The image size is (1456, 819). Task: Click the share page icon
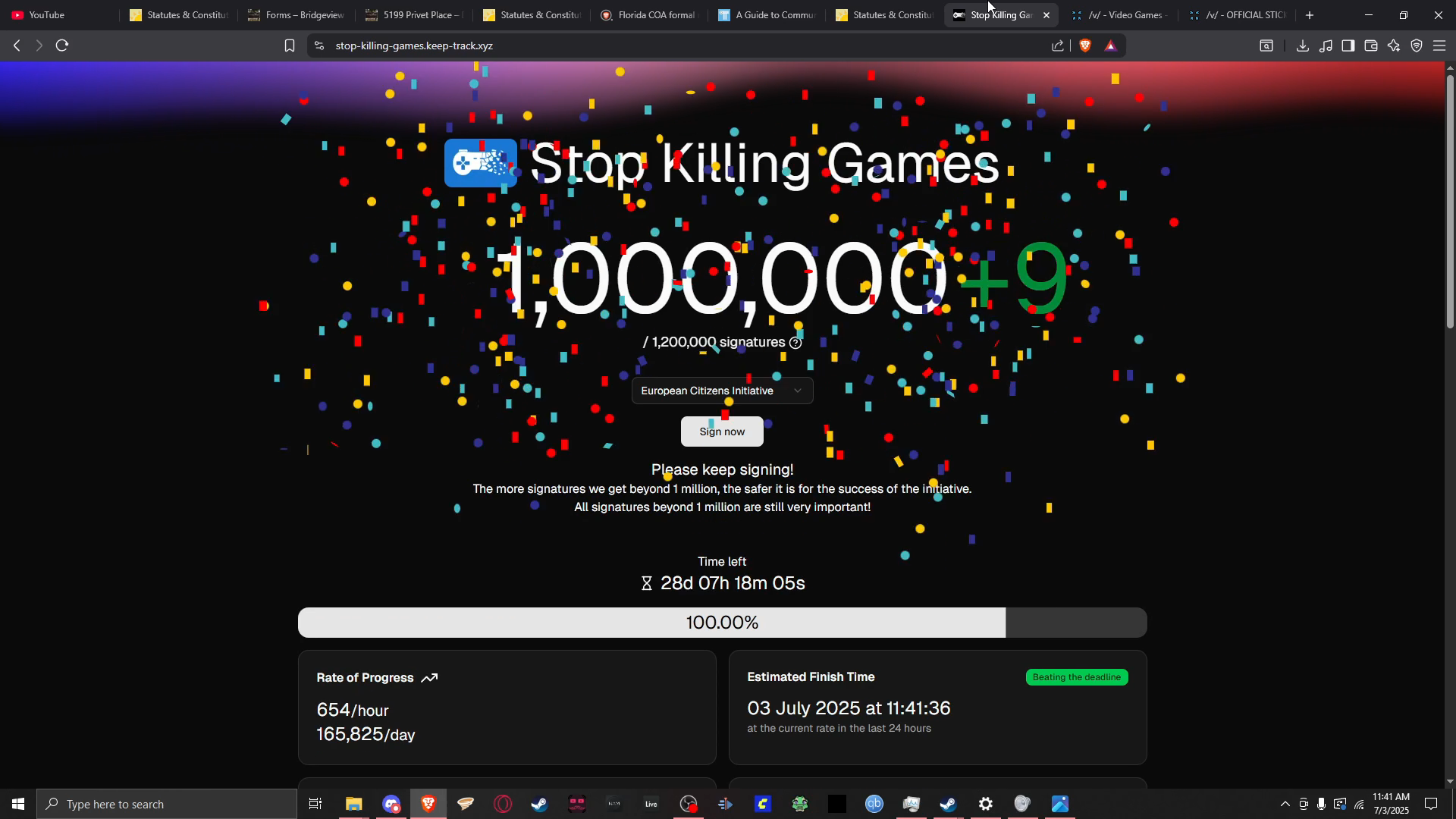click(1058, 45)
